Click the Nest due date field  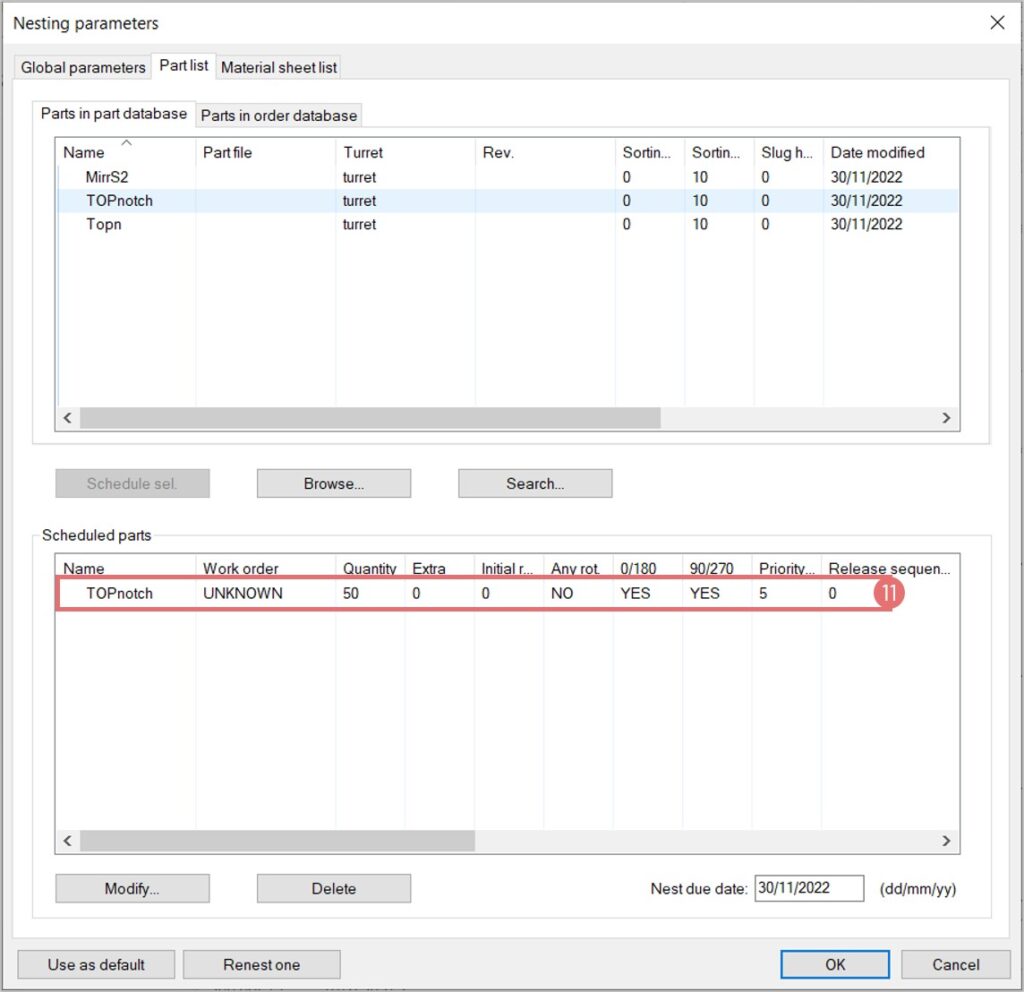tap(808, 888)
